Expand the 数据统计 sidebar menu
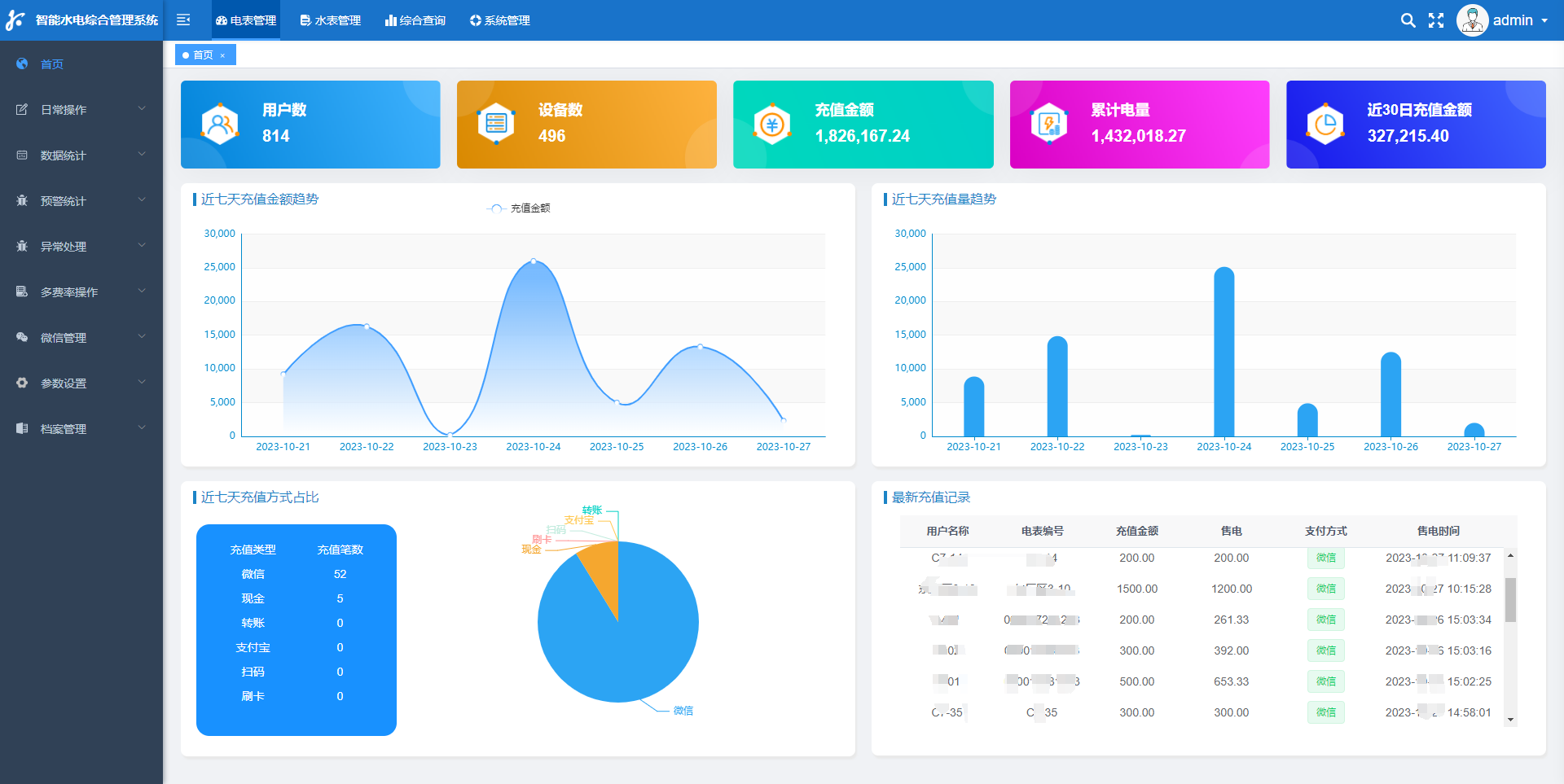The height and width of the screenshot is (784, 1564). click(81, 155)
